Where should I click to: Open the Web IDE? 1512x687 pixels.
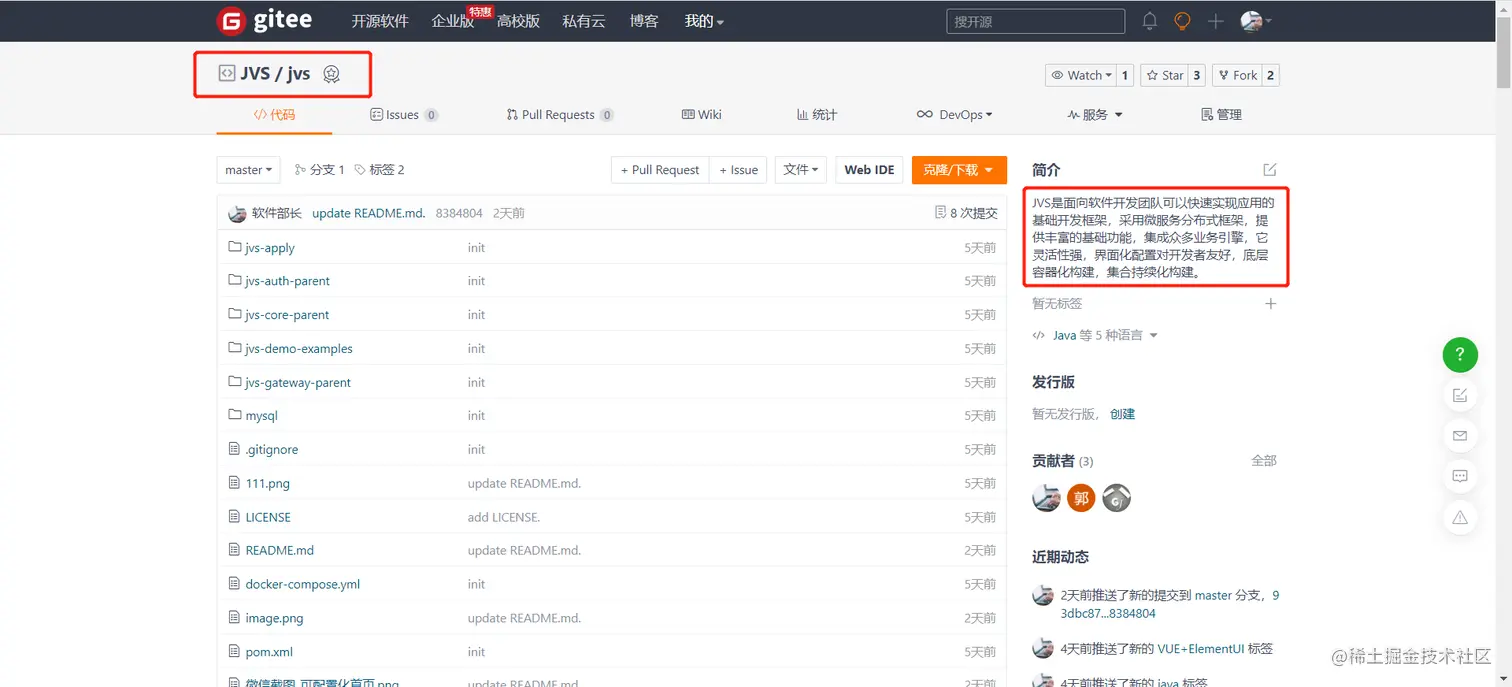click(x=869, y=170)
